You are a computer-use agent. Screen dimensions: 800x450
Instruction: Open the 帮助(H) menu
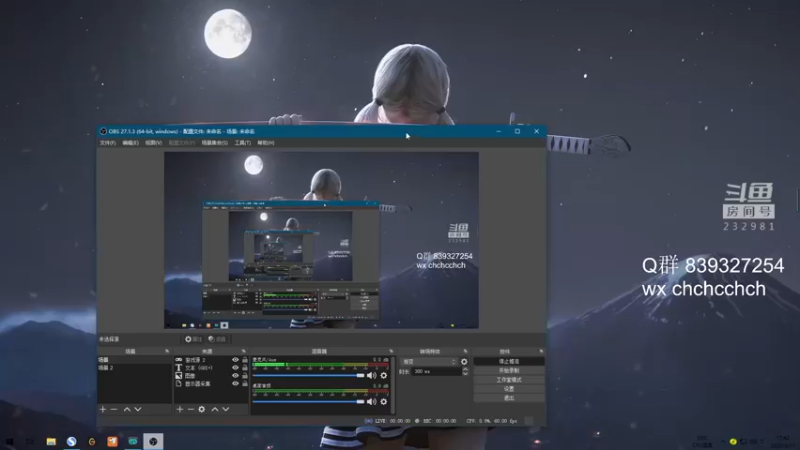point(266,143)
